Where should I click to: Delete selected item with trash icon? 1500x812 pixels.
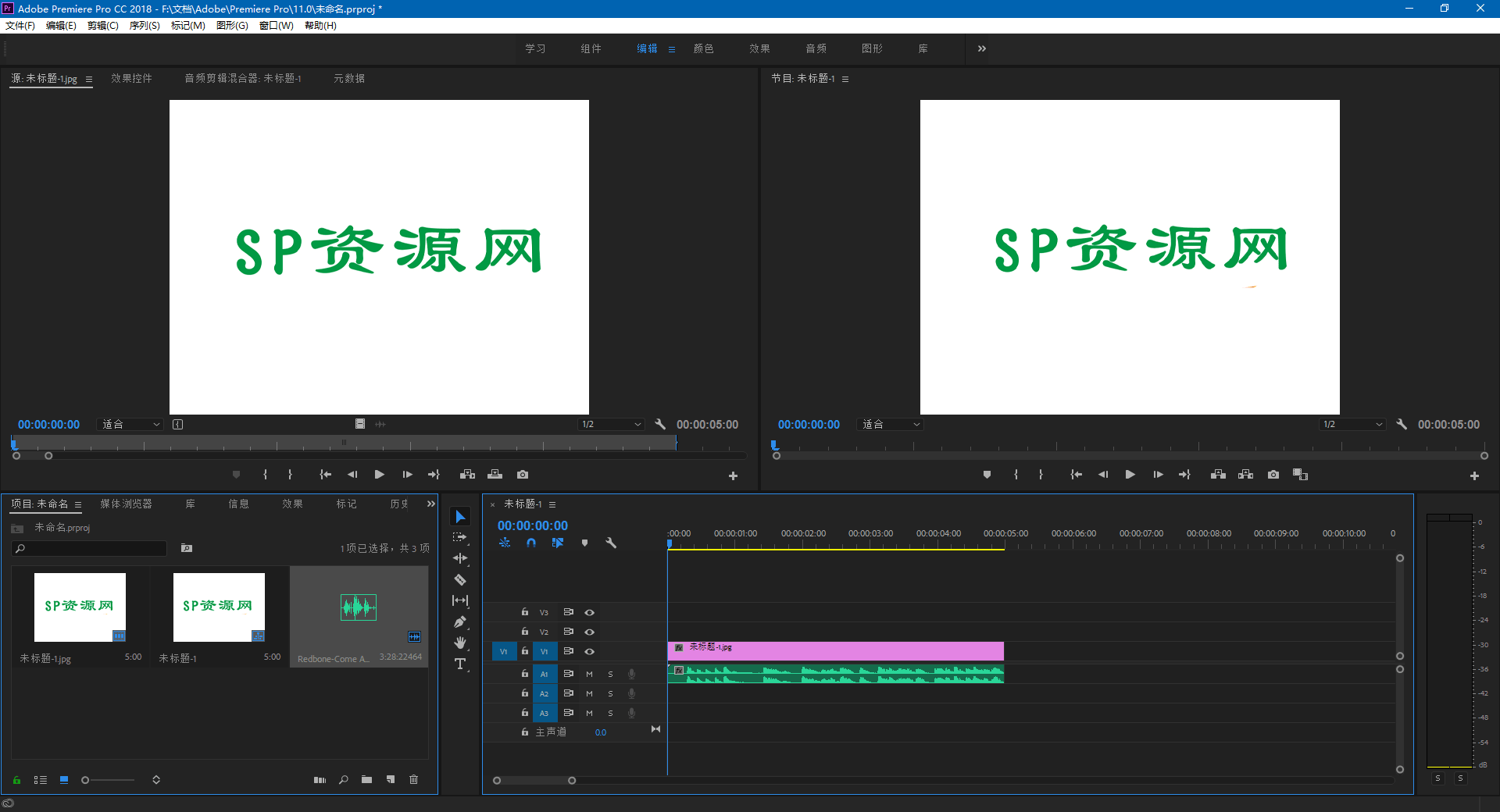(x=414, y=779)
